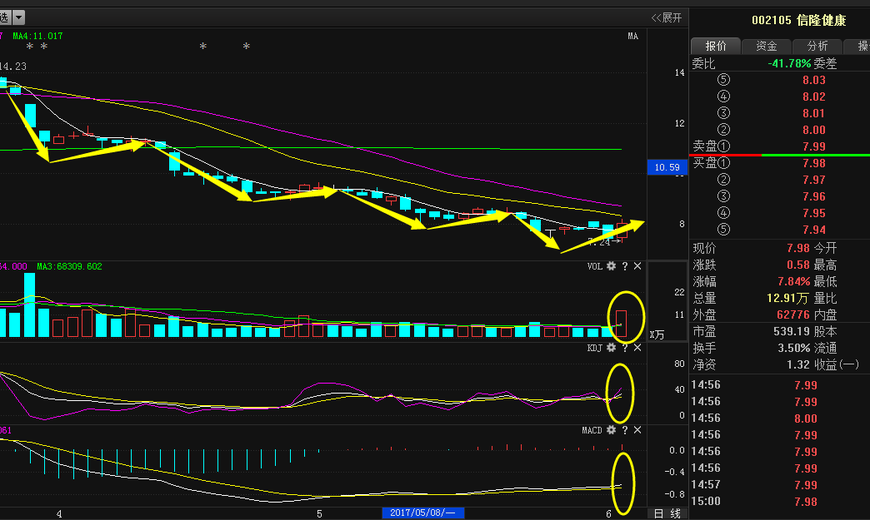
Task: Open VOL indicator settings gear
Action: (x=611, y=266)
